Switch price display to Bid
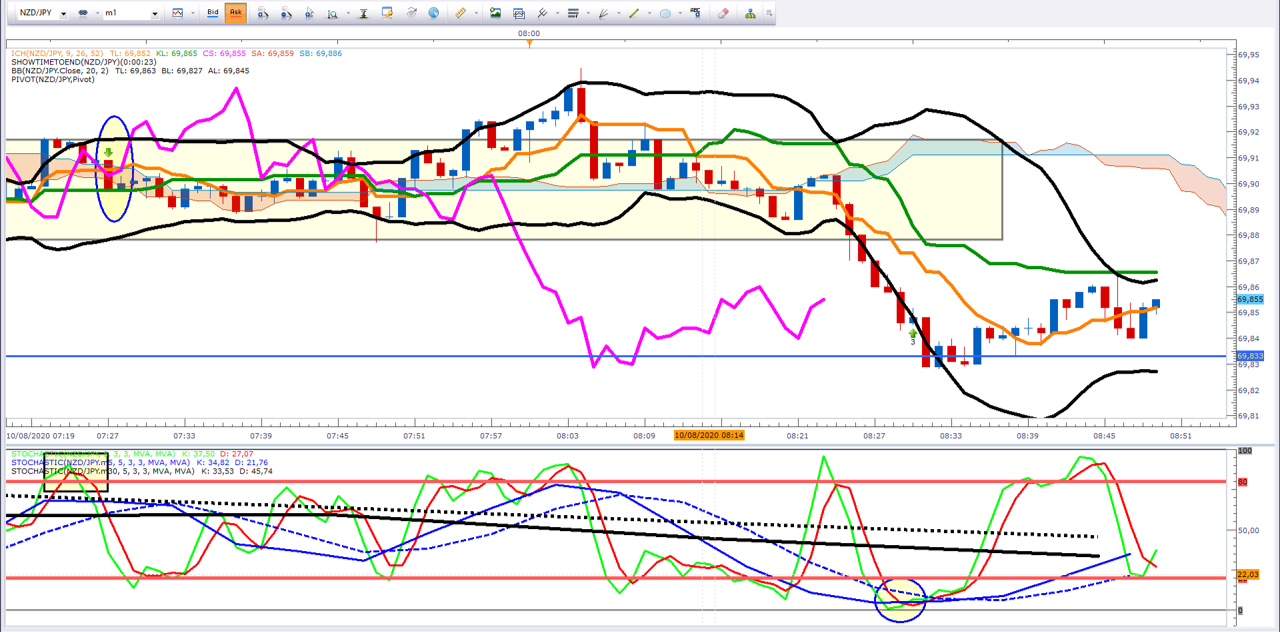 click(x=213, y=13)
